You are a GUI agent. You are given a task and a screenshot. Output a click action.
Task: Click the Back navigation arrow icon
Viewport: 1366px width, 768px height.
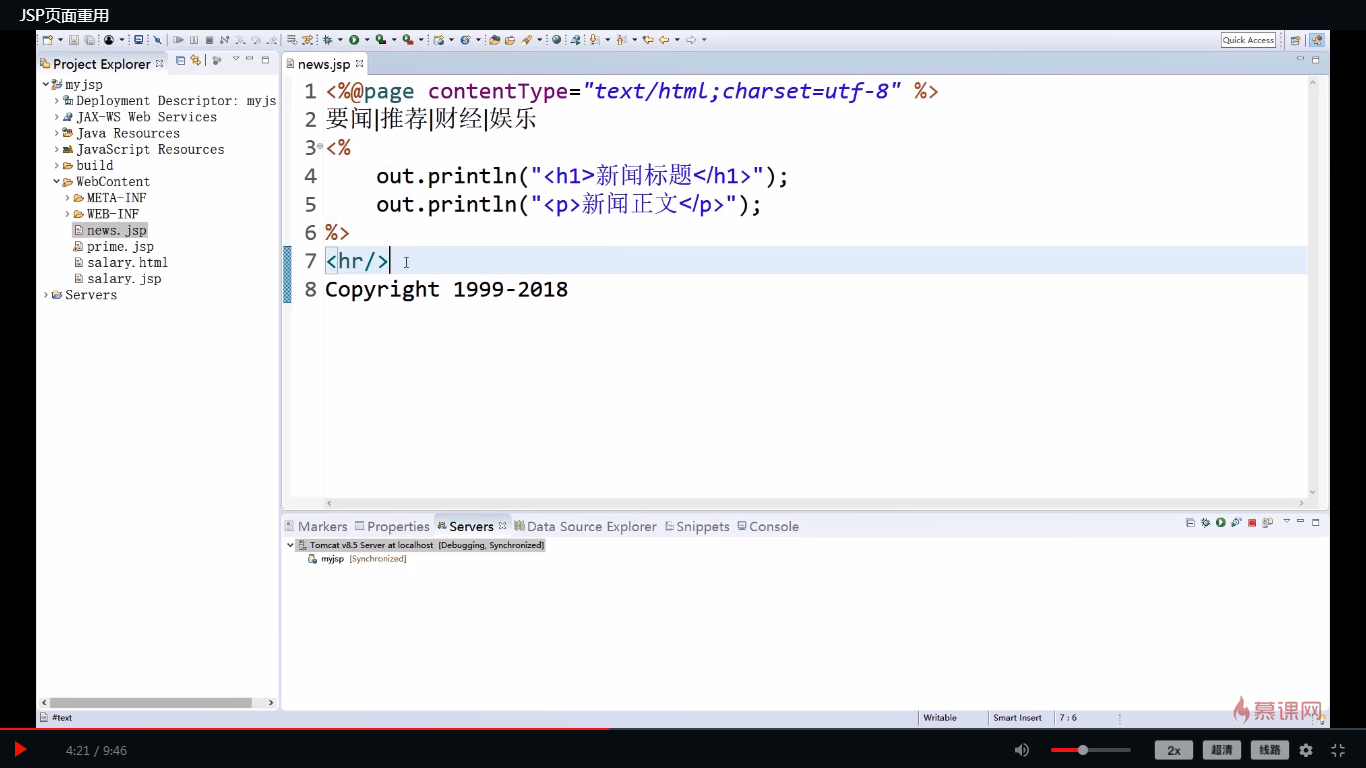click(x=664, y=40)
